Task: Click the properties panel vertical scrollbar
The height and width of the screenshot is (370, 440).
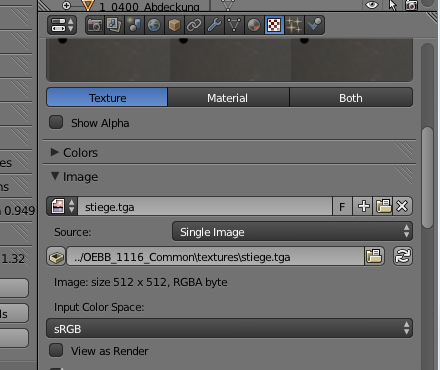Action: pos(427,178)
